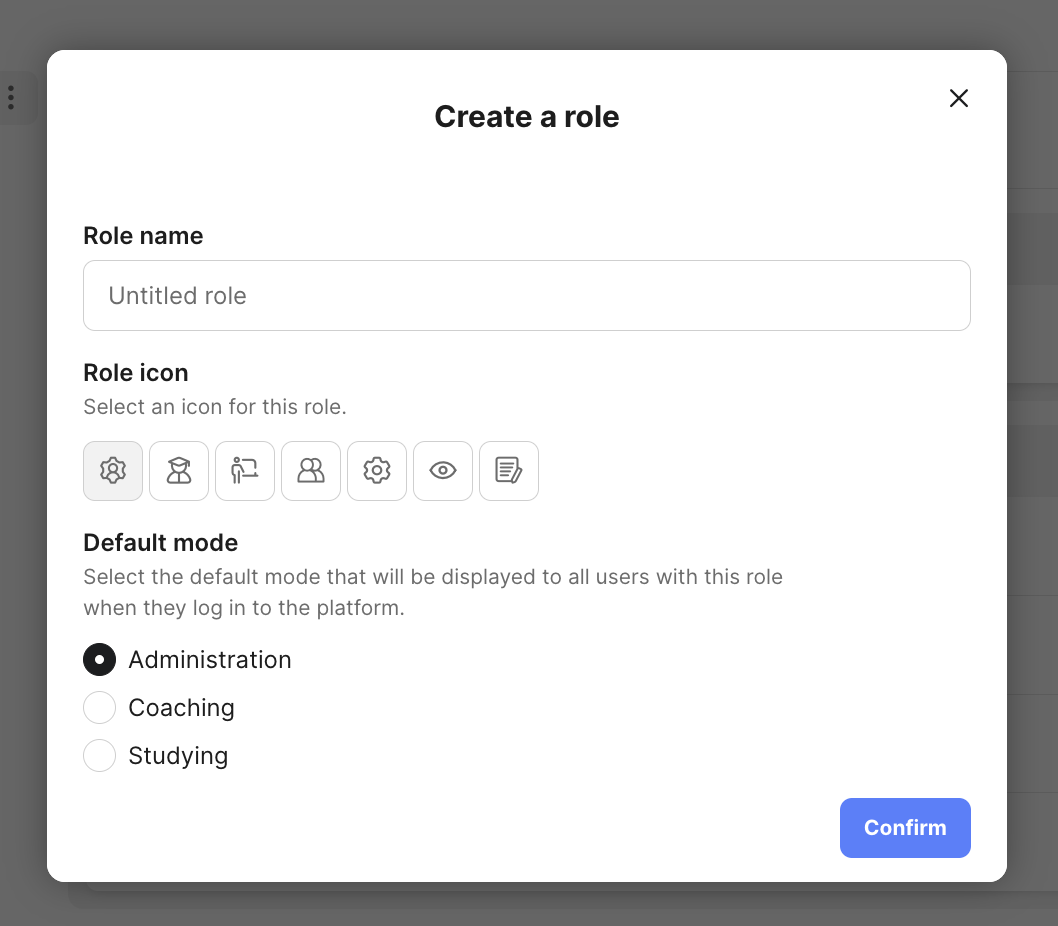Click the 'Administration' option label text

coord(210,660)
